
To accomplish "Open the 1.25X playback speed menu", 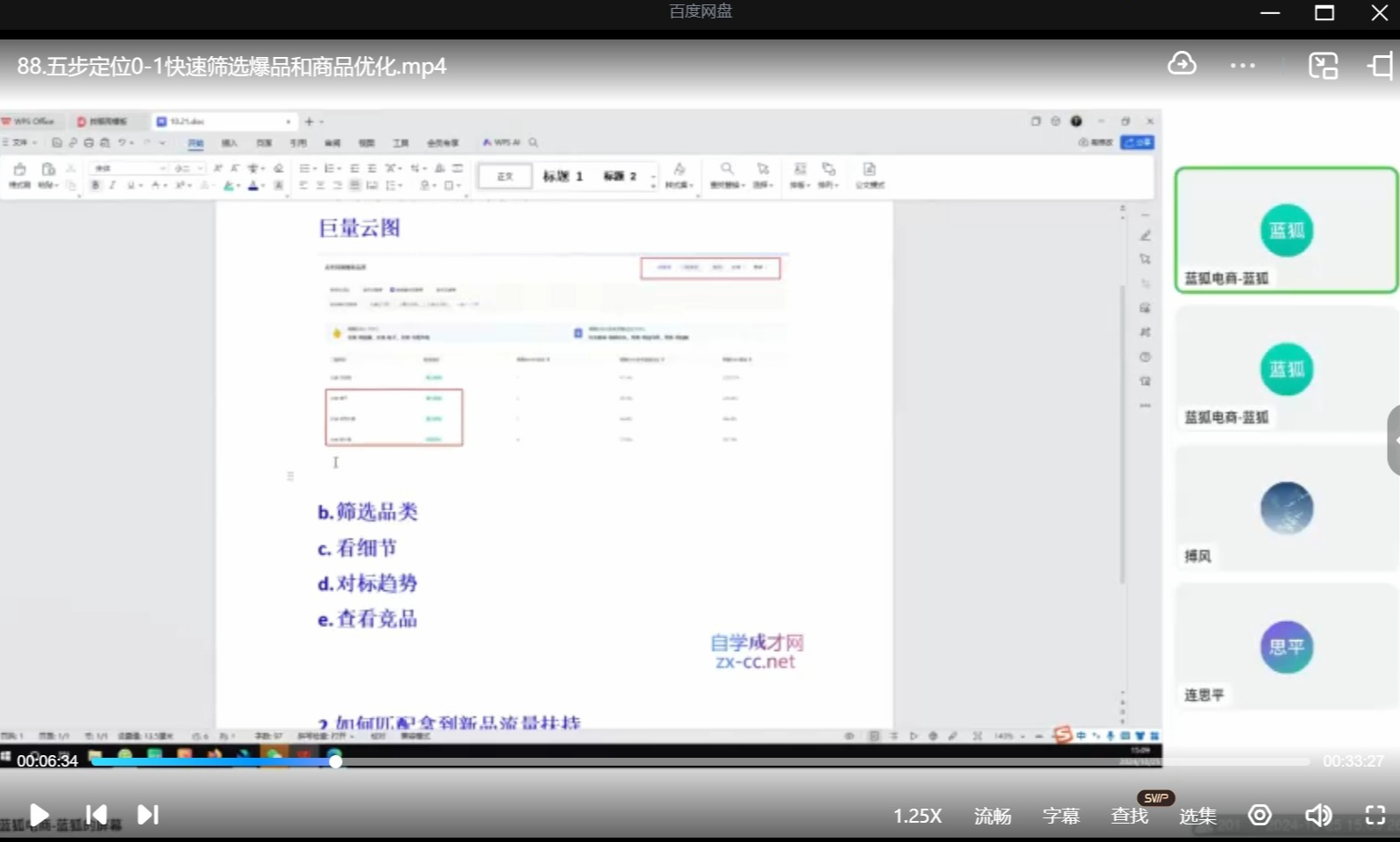I will 917,817.
